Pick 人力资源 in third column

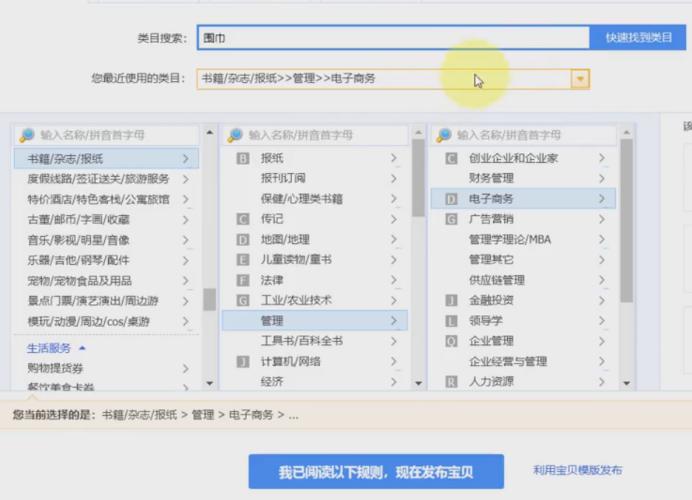coord(523,381)
